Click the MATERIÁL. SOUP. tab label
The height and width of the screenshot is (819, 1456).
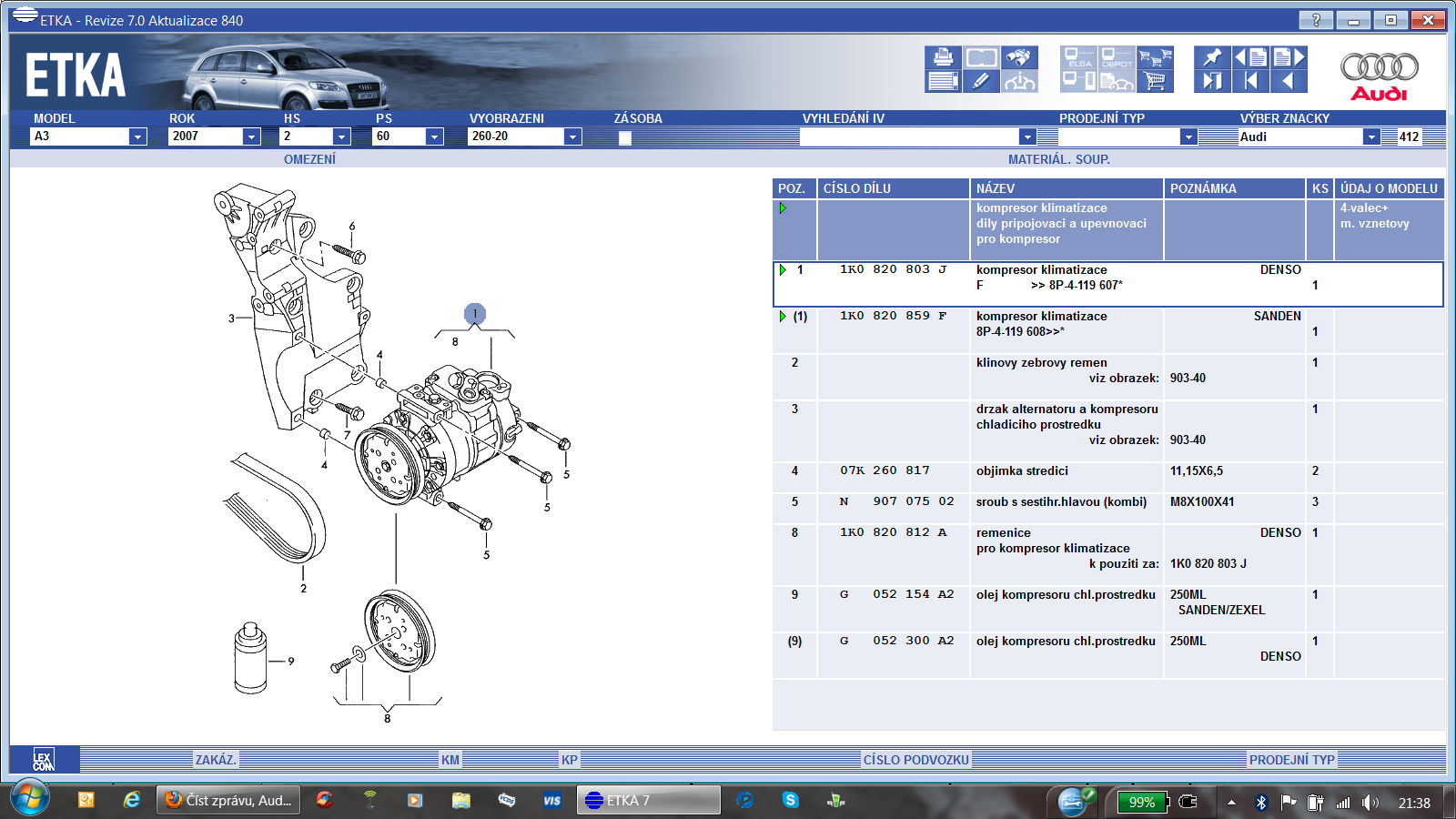(x=1058, y=159)
